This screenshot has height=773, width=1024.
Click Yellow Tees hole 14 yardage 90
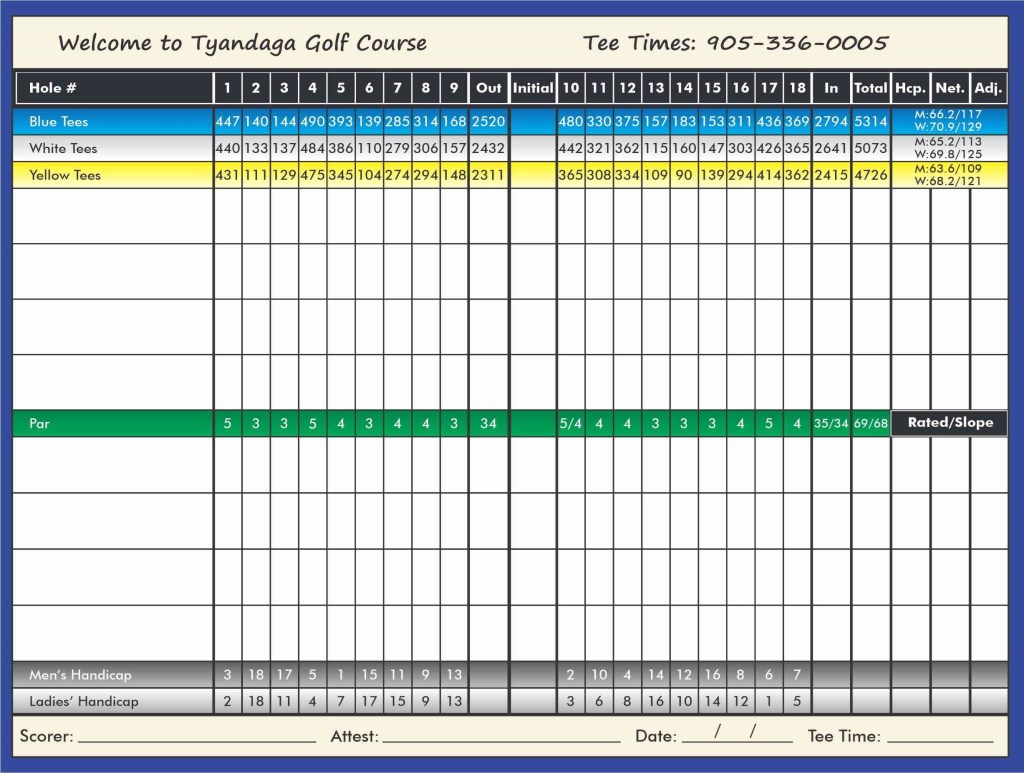coord(684,175)
